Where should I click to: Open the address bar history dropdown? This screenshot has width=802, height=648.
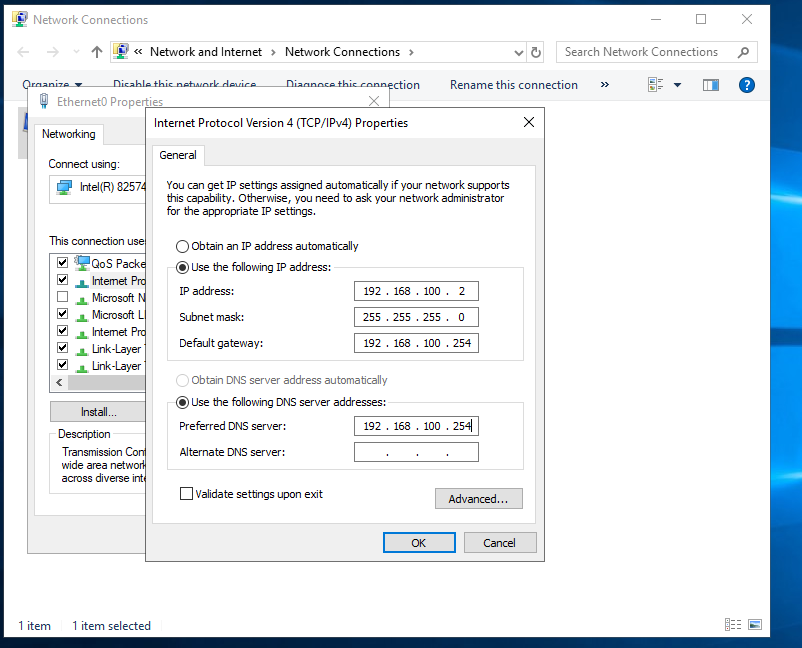click(x=518, y=52)
